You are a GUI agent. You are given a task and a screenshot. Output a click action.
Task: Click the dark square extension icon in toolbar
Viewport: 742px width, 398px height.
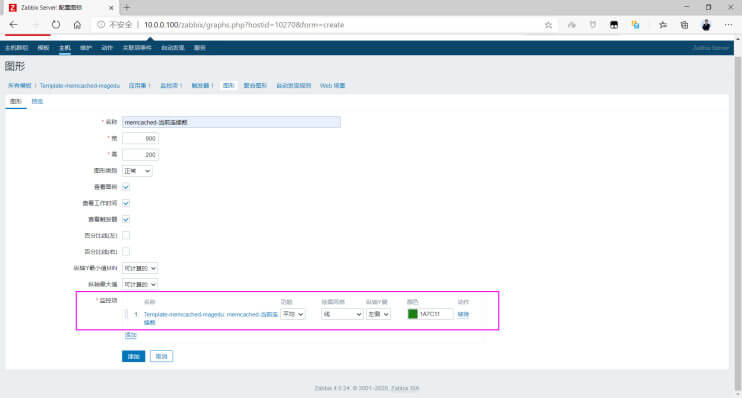[614, 25]
